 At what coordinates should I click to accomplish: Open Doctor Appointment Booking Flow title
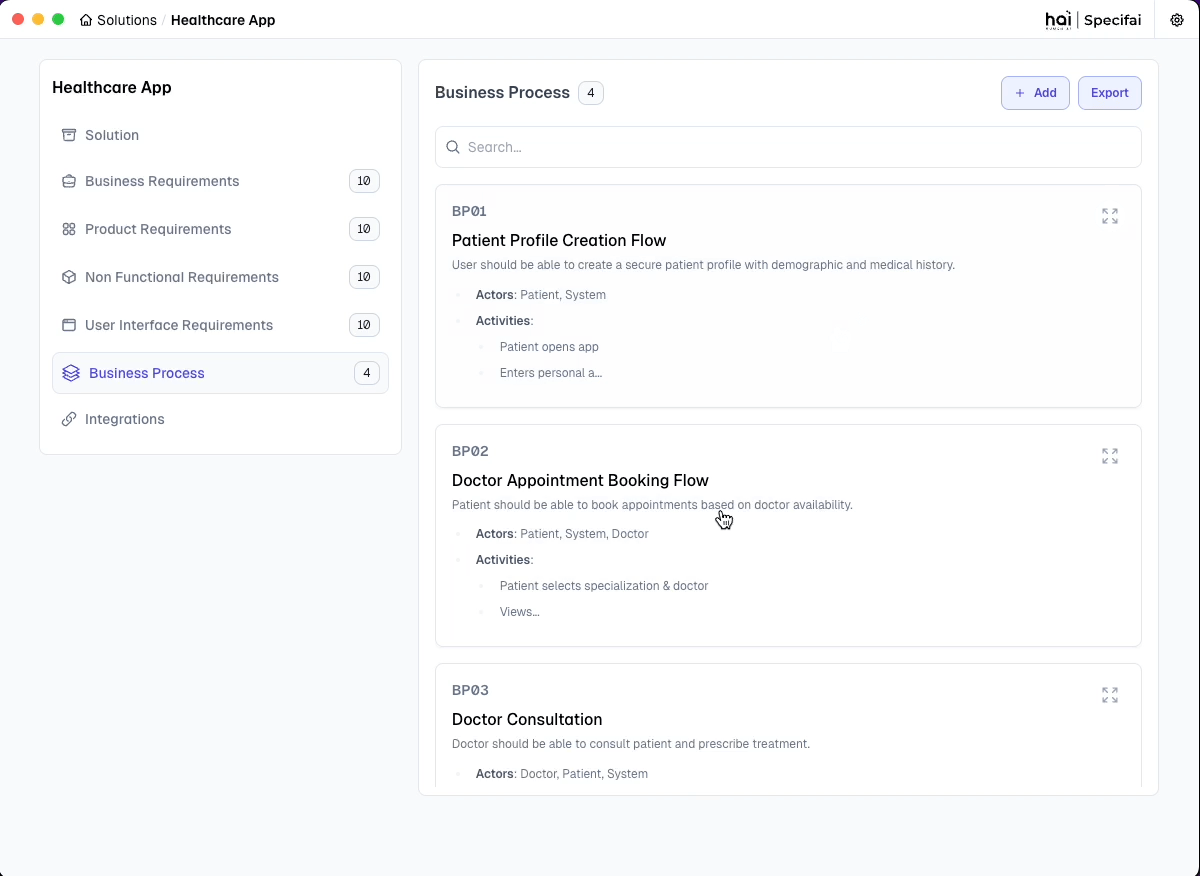pos(580,480)
